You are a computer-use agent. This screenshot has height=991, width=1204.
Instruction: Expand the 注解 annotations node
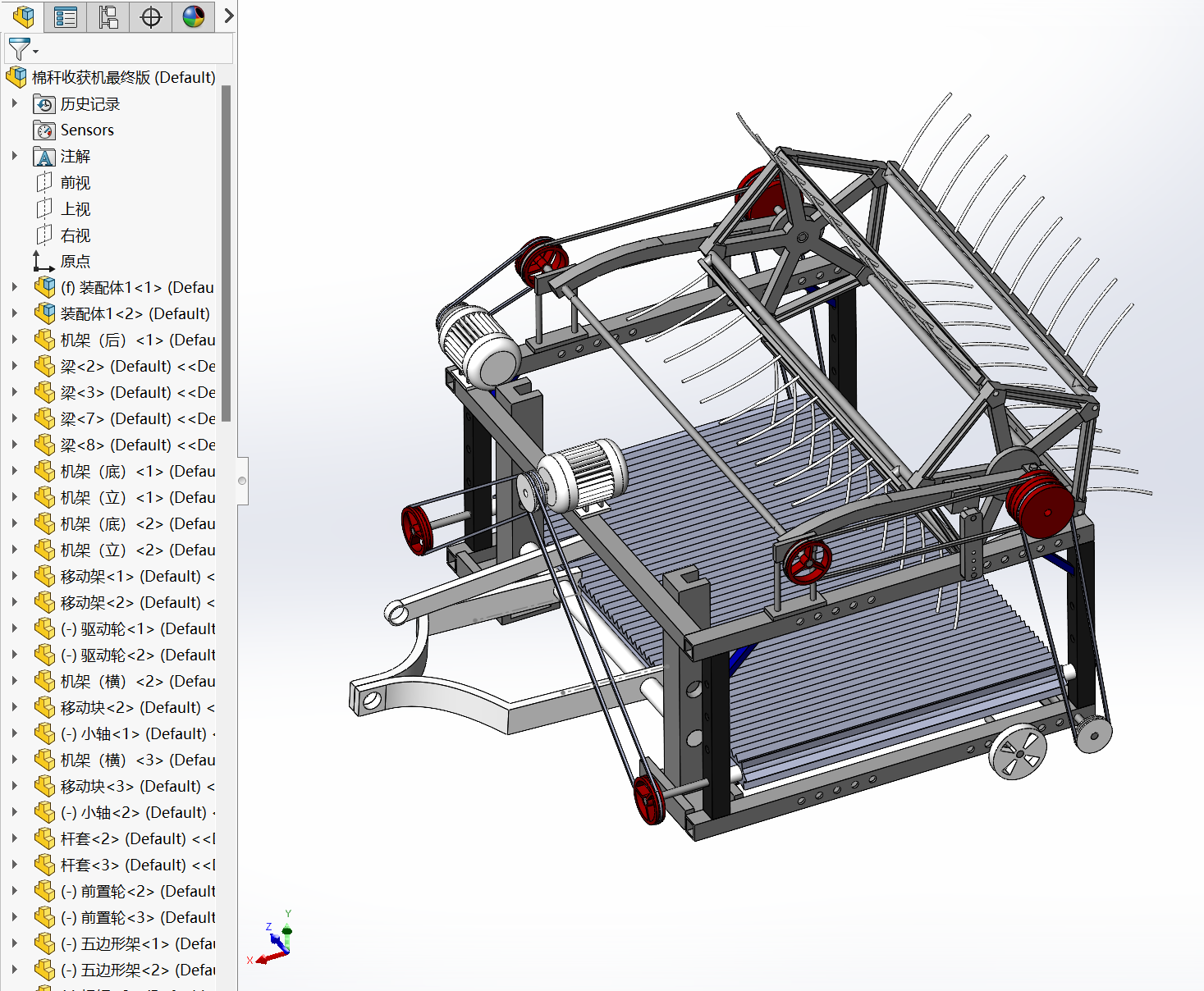pos(15,156)
